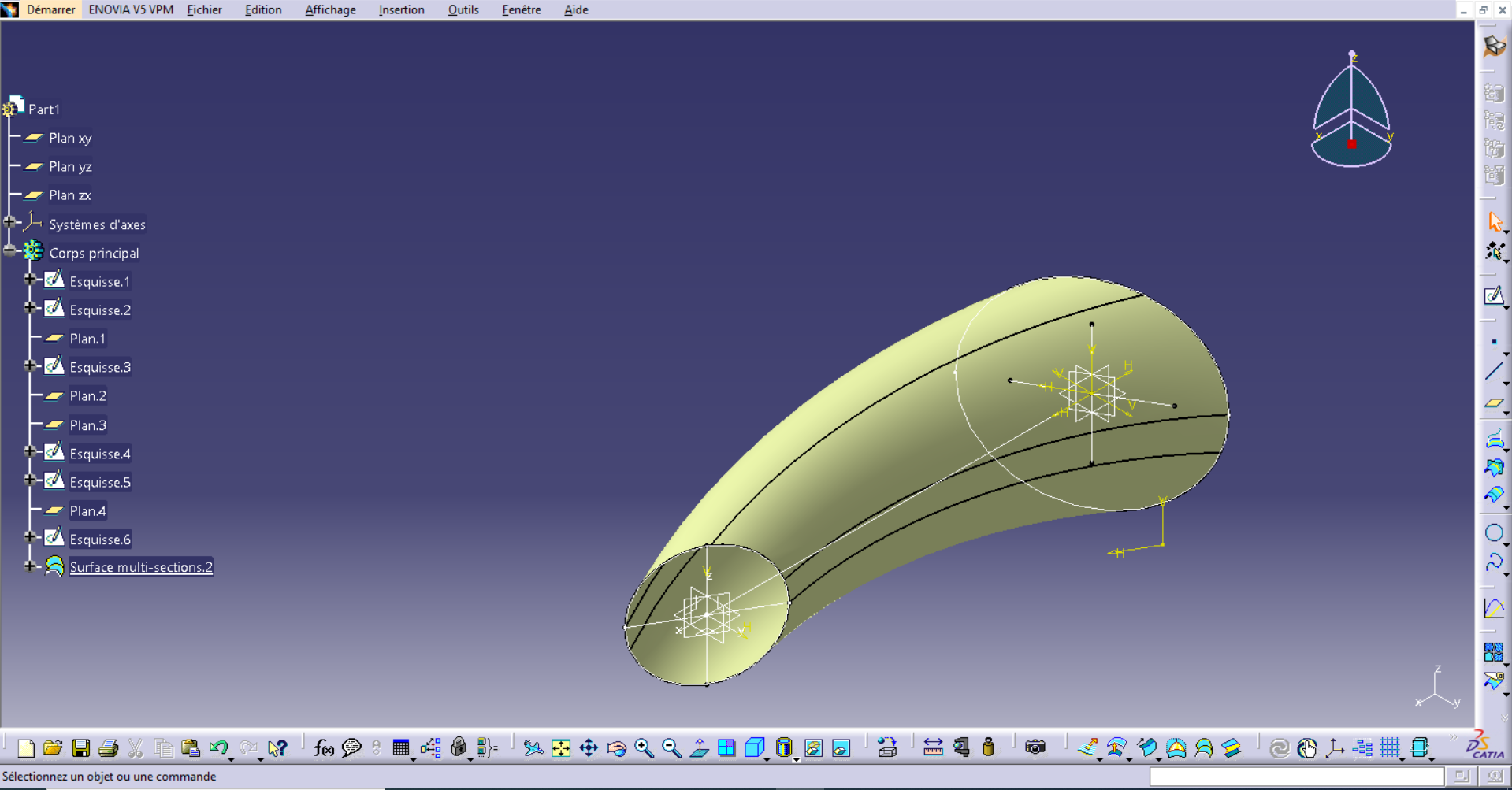The height and width of the screenshot is (790, 1512).
Task: Expand the Esquisse.1 node
Action: 30,280
